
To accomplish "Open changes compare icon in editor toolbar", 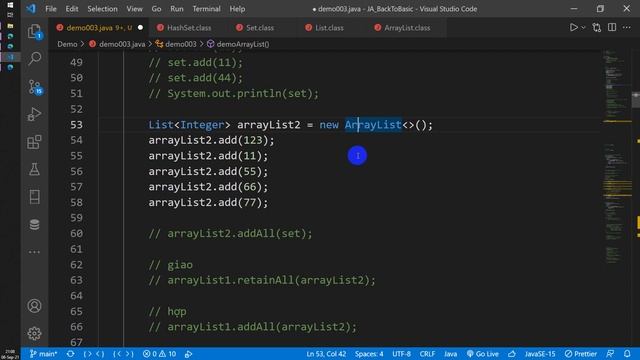I will tap(597, 27).
